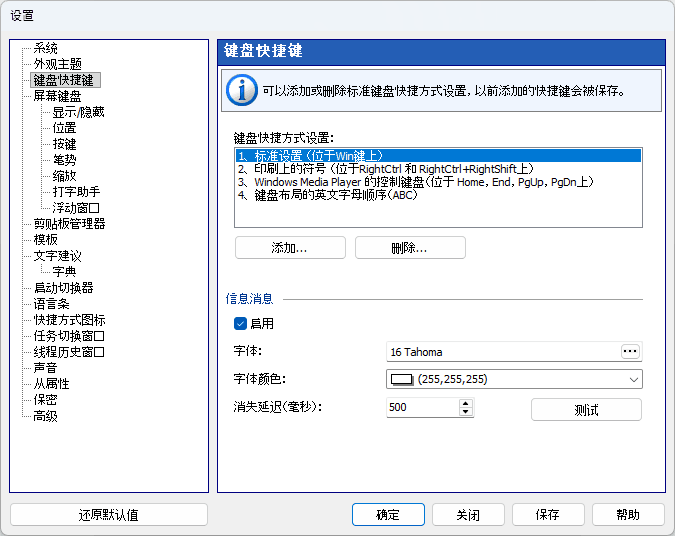Click the 消失延迟 value field 500
Screen dimensions: 675x536
[423, 407]
